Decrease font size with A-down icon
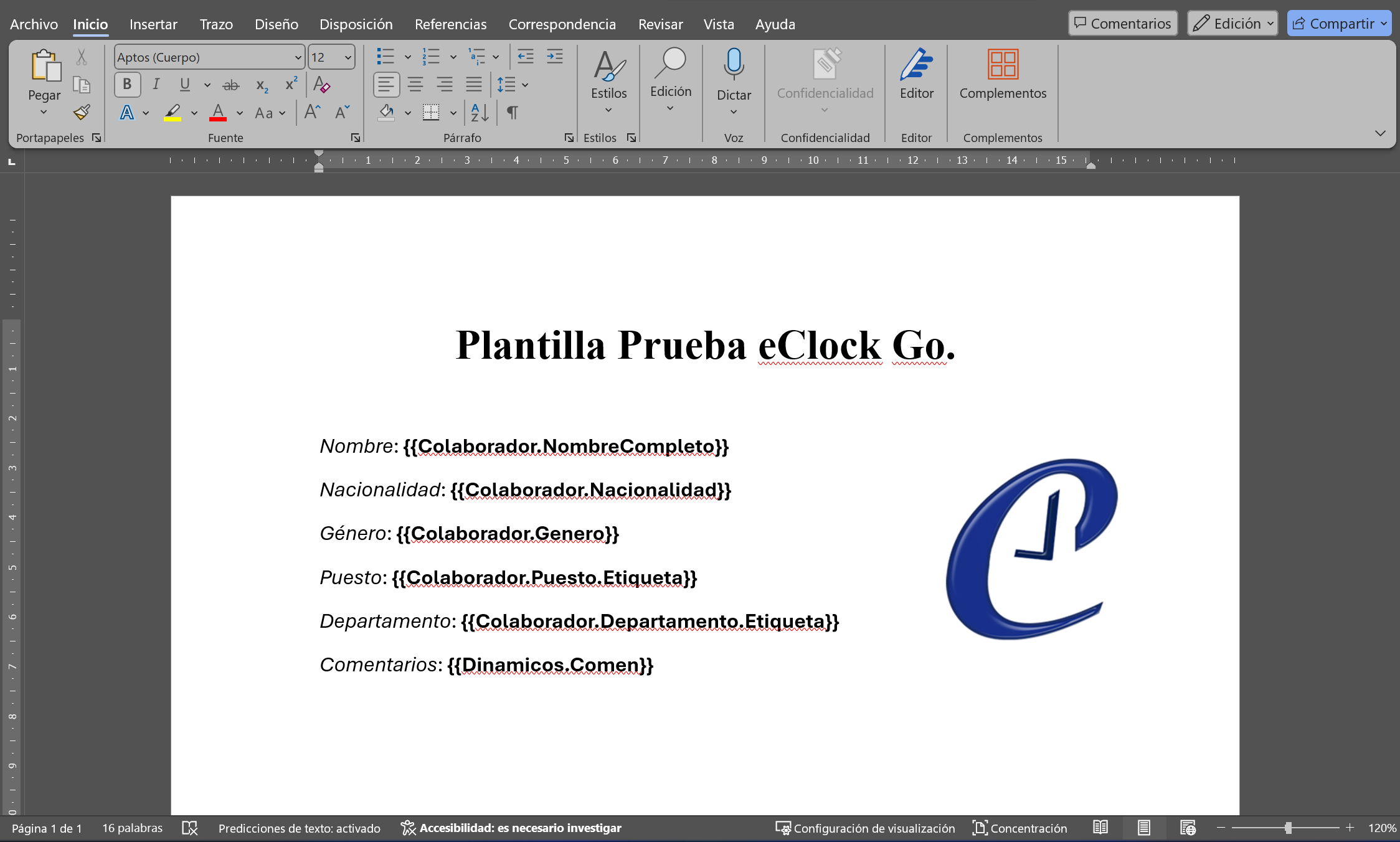Screen dimensions: 1400x842 coord(342,113)
